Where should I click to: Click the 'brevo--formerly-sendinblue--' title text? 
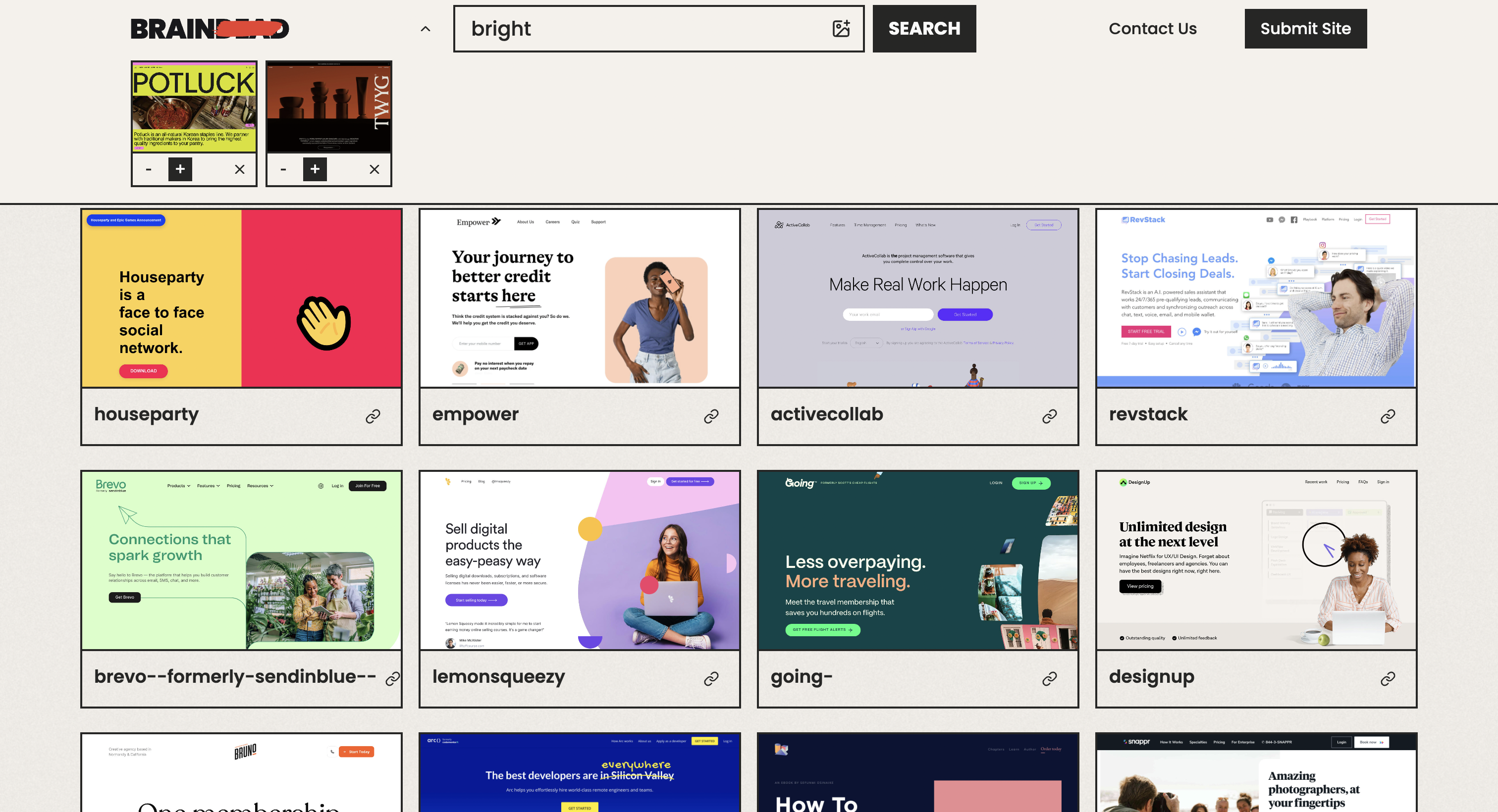tap(235, 676)
